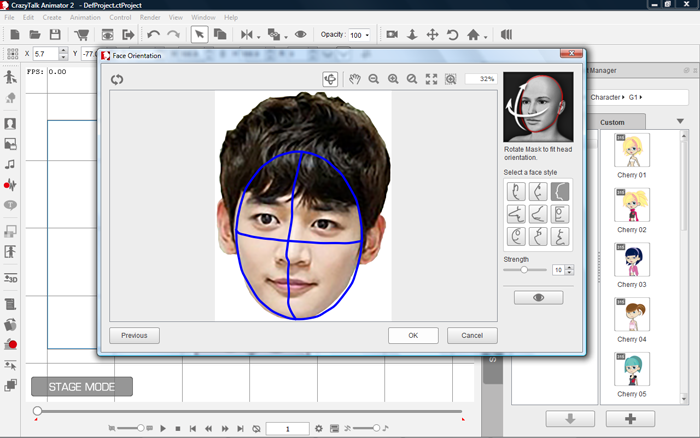Select the rotate mask tool
This screenshot has width=700, height=438.
pos(330,79)
